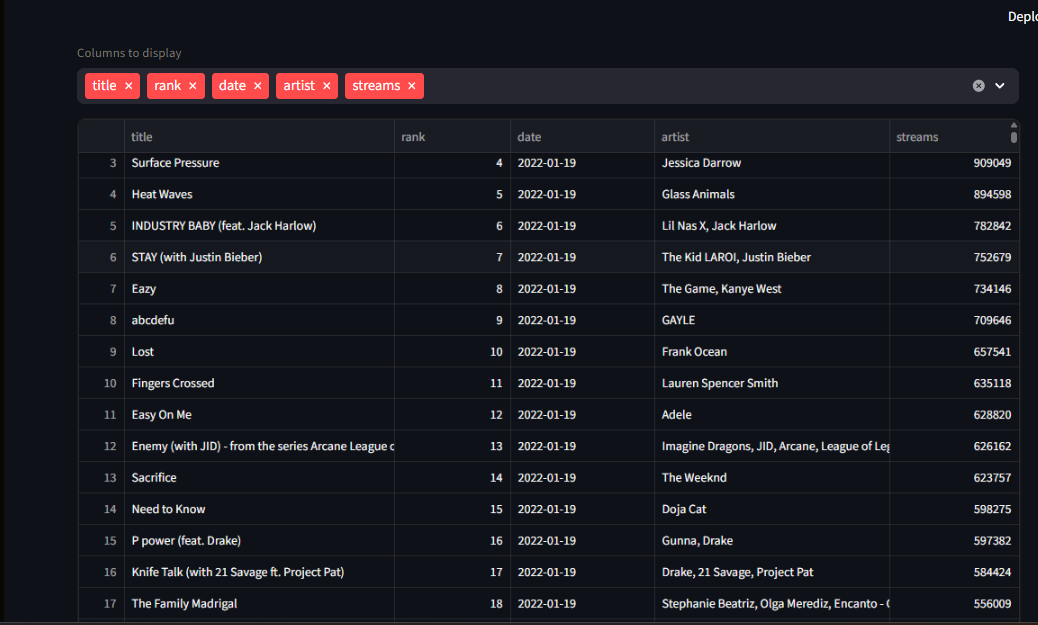Sort table by rank column header

click(451, 137)
